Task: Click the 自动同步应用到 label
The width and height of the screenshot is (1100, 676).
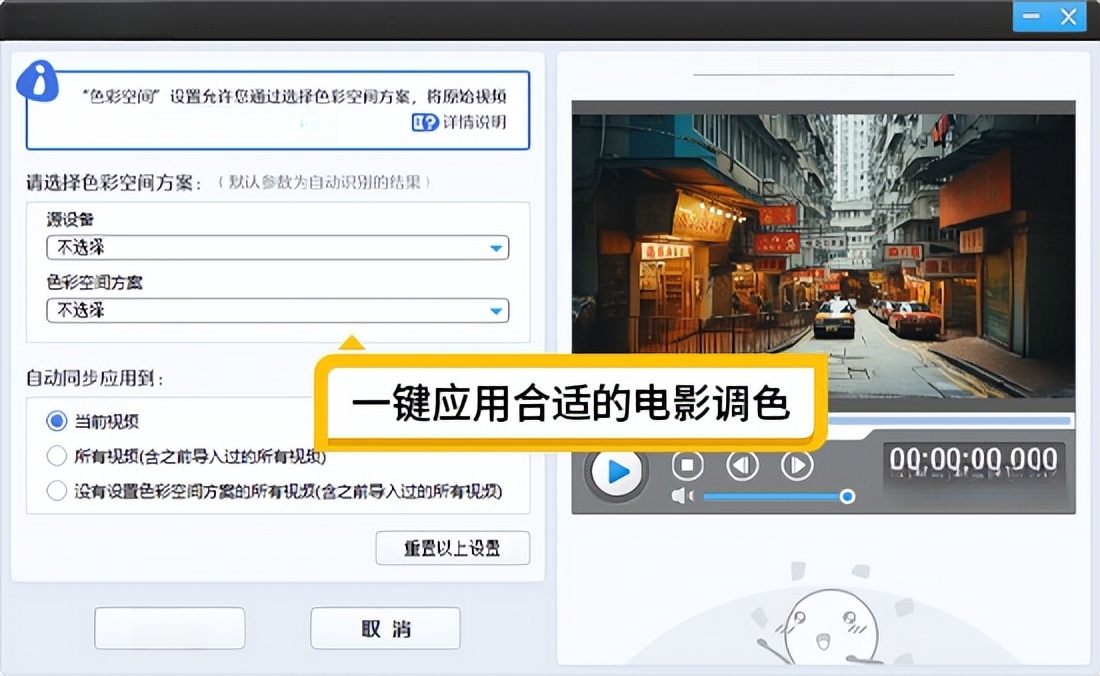Action: (x=95, y=379)
